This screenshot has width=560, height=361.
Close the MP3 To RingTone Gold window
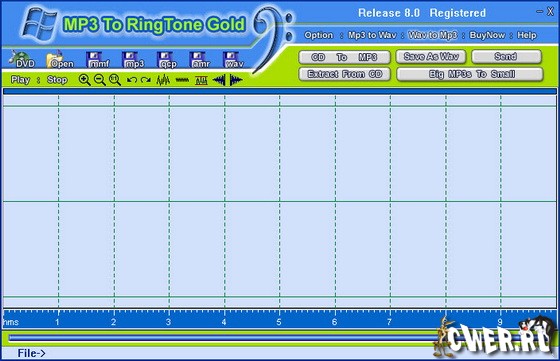tap(550, 12)
